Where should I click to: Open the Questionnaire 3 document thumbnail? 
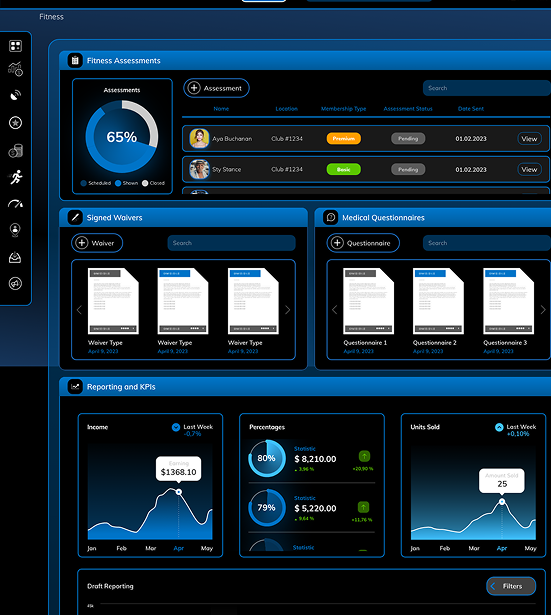[x=509, y=301]
